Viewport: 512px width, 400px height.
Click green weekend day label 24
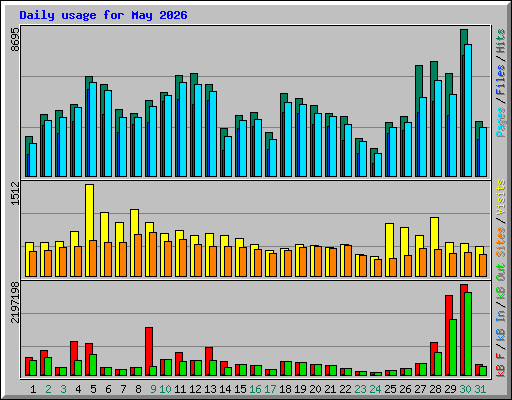point(375,389)
